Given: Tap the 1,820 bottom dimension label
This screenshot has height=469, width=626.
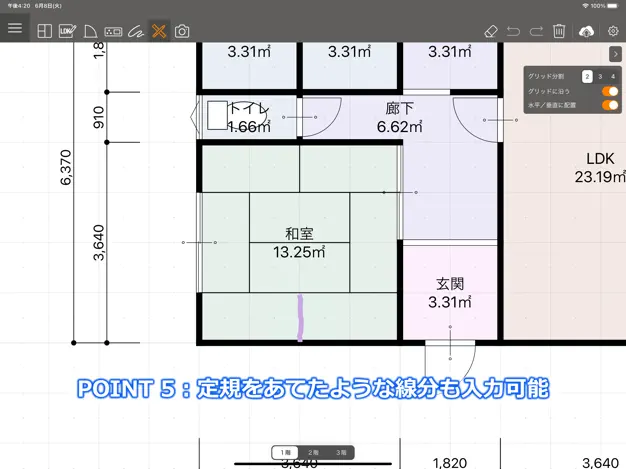Looking at the screenshot, I should click(x=450, y=463).
